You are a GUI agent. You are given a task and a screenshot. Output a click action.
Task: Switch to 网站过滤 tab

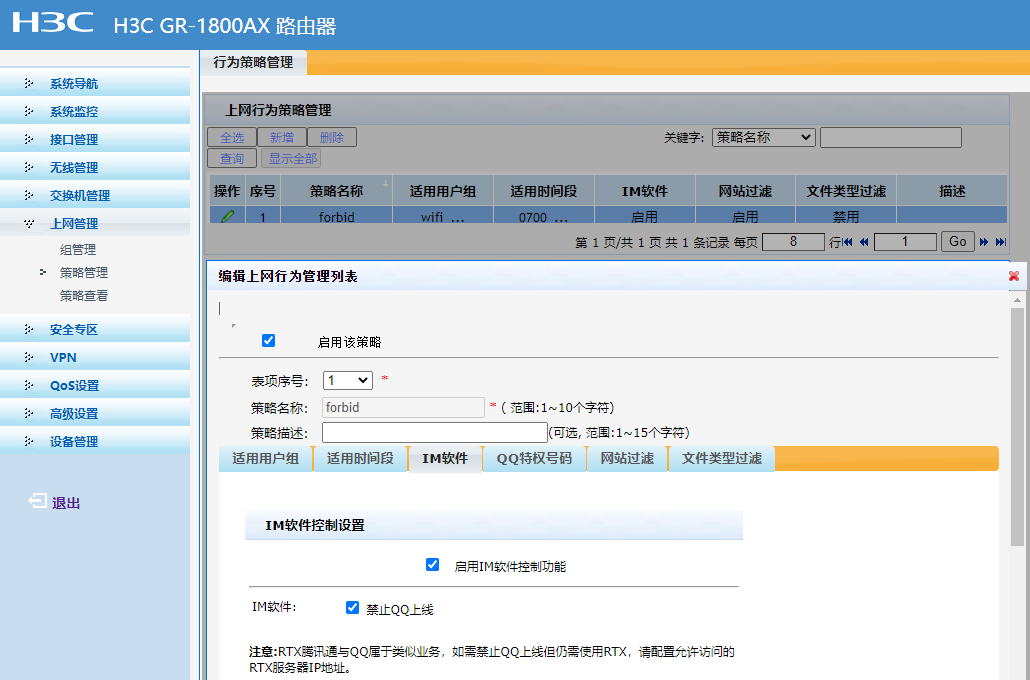(x=627, y=459)
